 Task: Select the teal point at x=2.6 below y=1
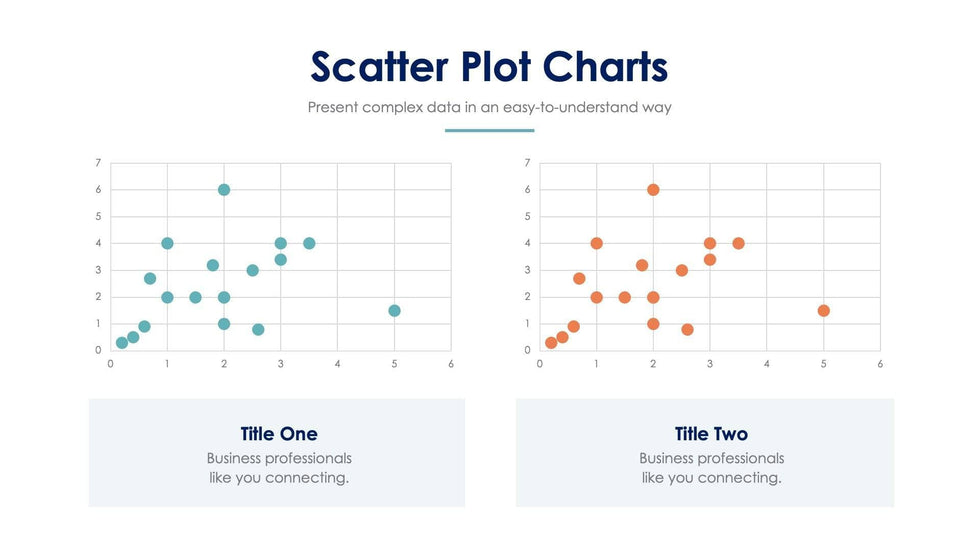tap(258, 330)
